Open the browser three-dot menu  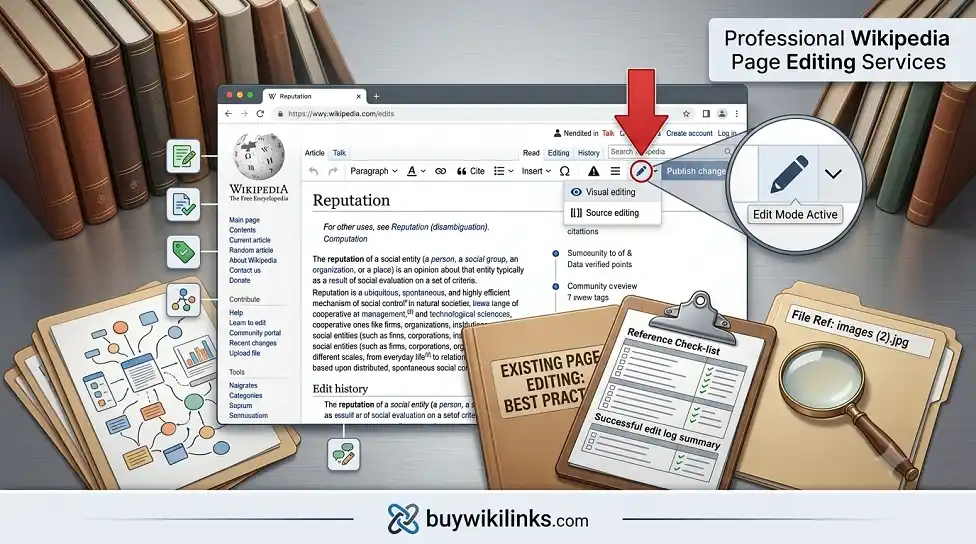click(x=737, y=114)
